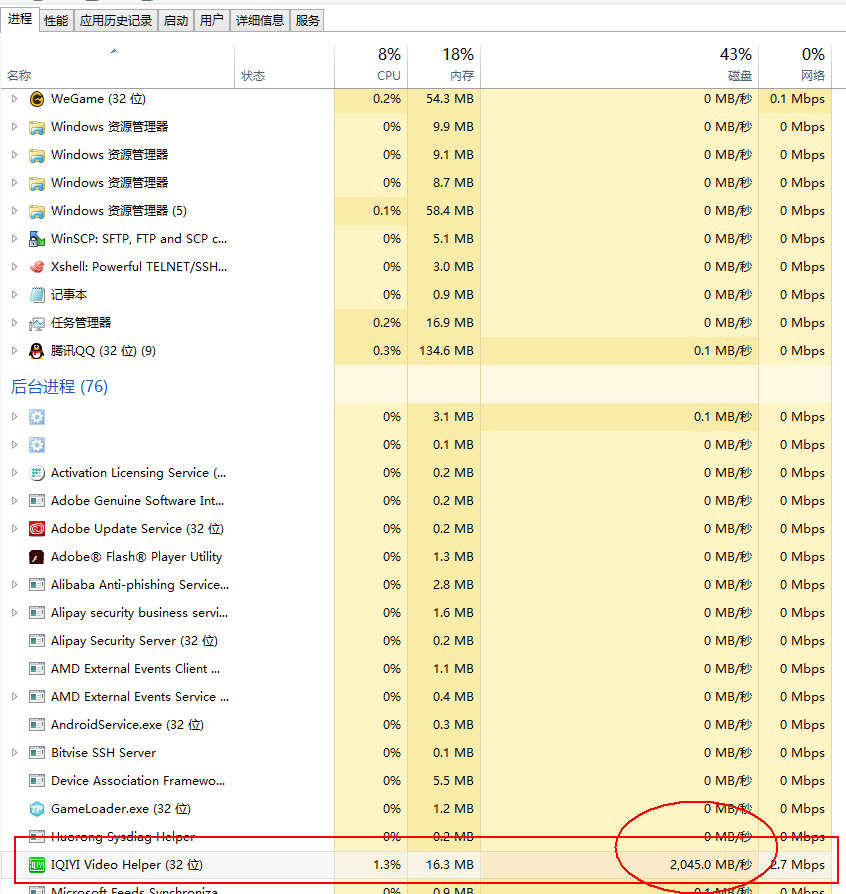This screenshot has width=846, height=894.
Task: Switch to the 用户 tab
Action: 212,21
